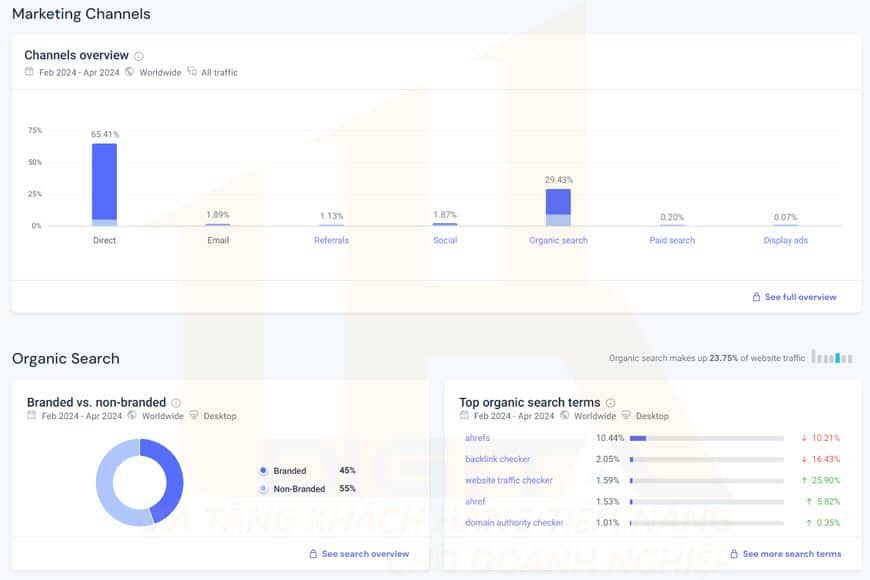
Task: Click the calendar icon under Channels overview
Action: coord(29,72)
